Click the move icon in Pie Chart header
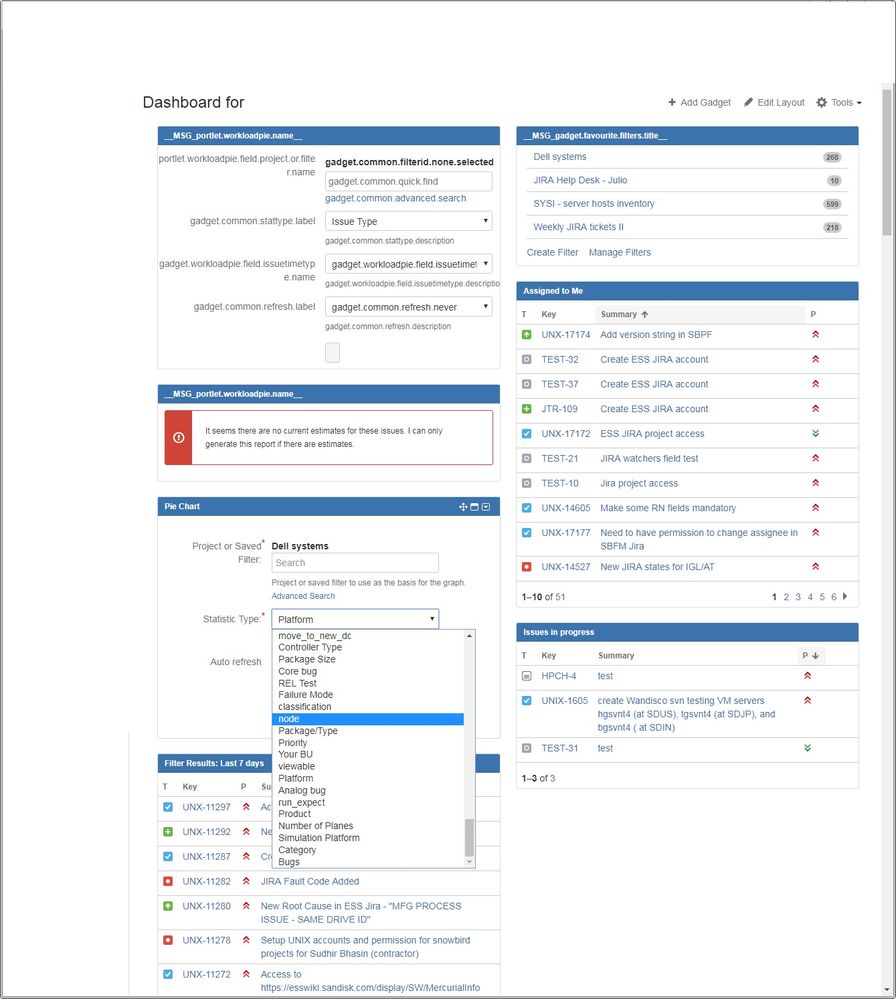Image resolution: width=896 pixels, height=999 pixels. pos(463,507)
